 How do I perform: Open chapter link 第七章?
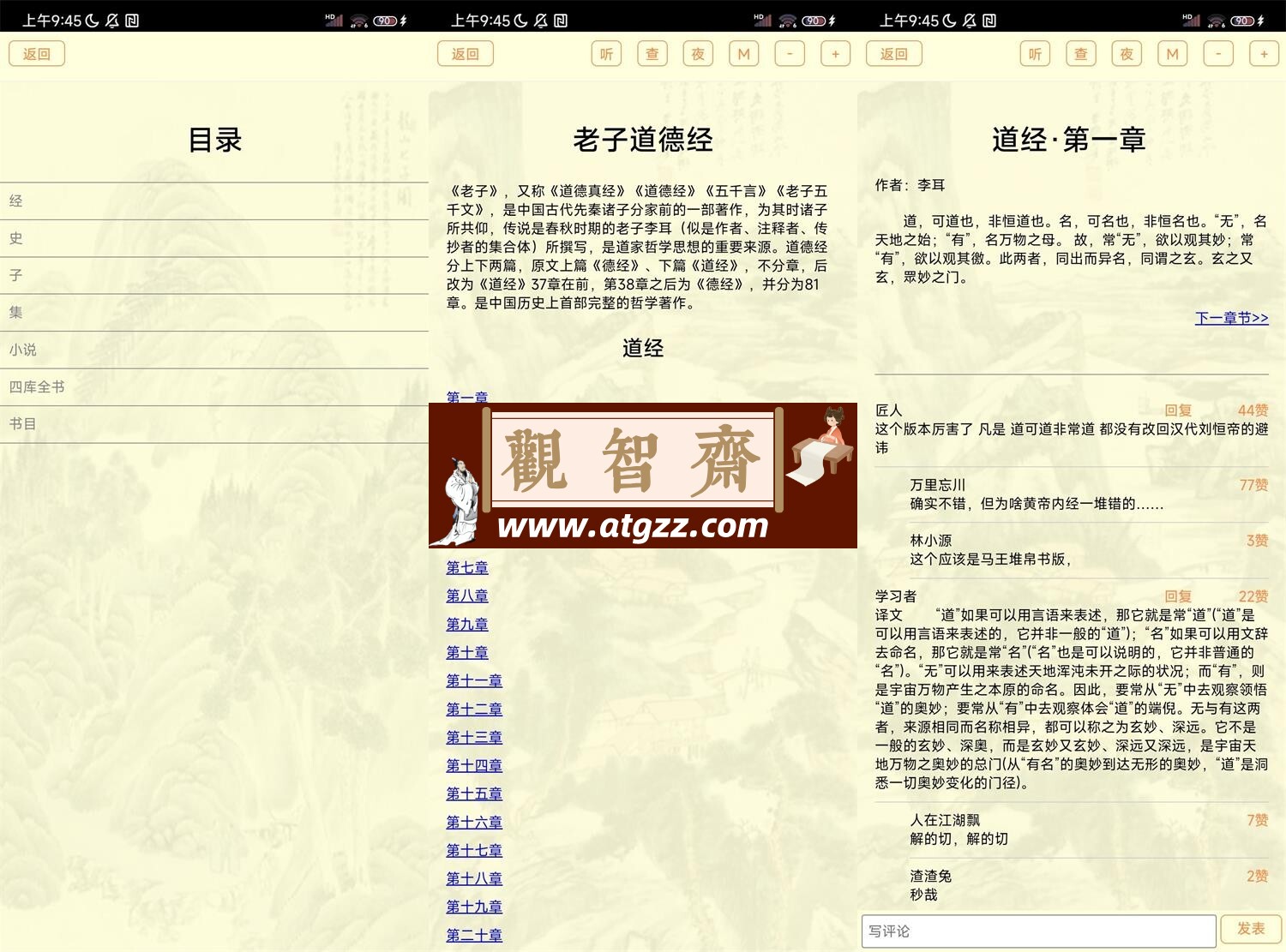pos(467,567)
